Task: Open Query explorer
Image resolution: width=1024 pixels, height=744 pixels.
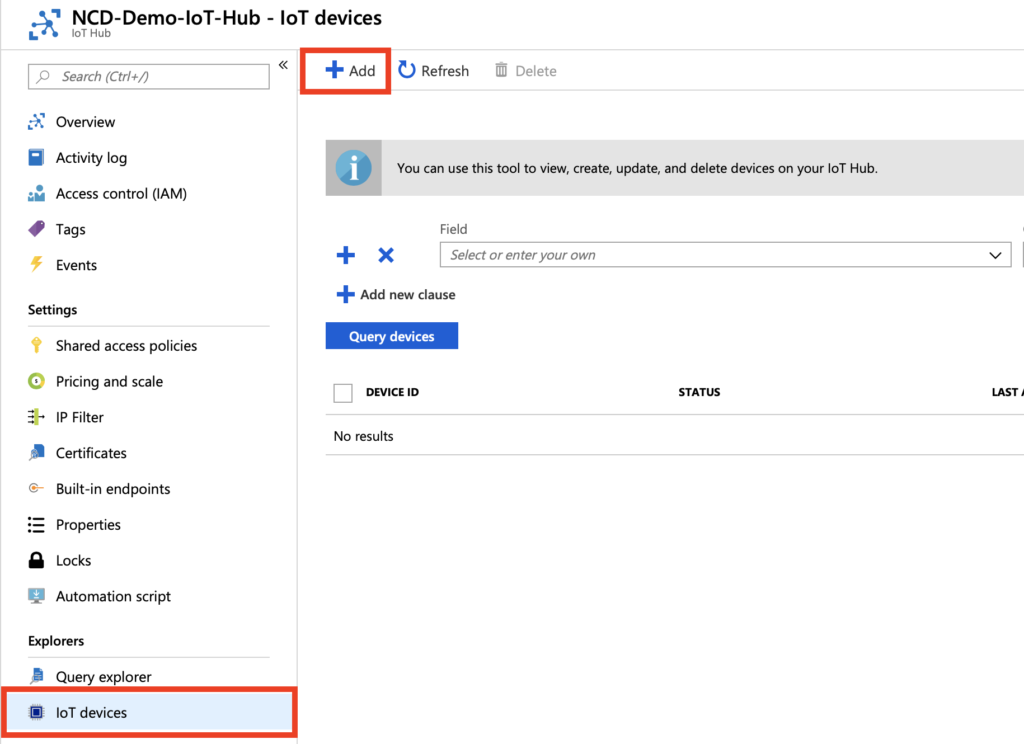Action: click(x=104, y=677)
